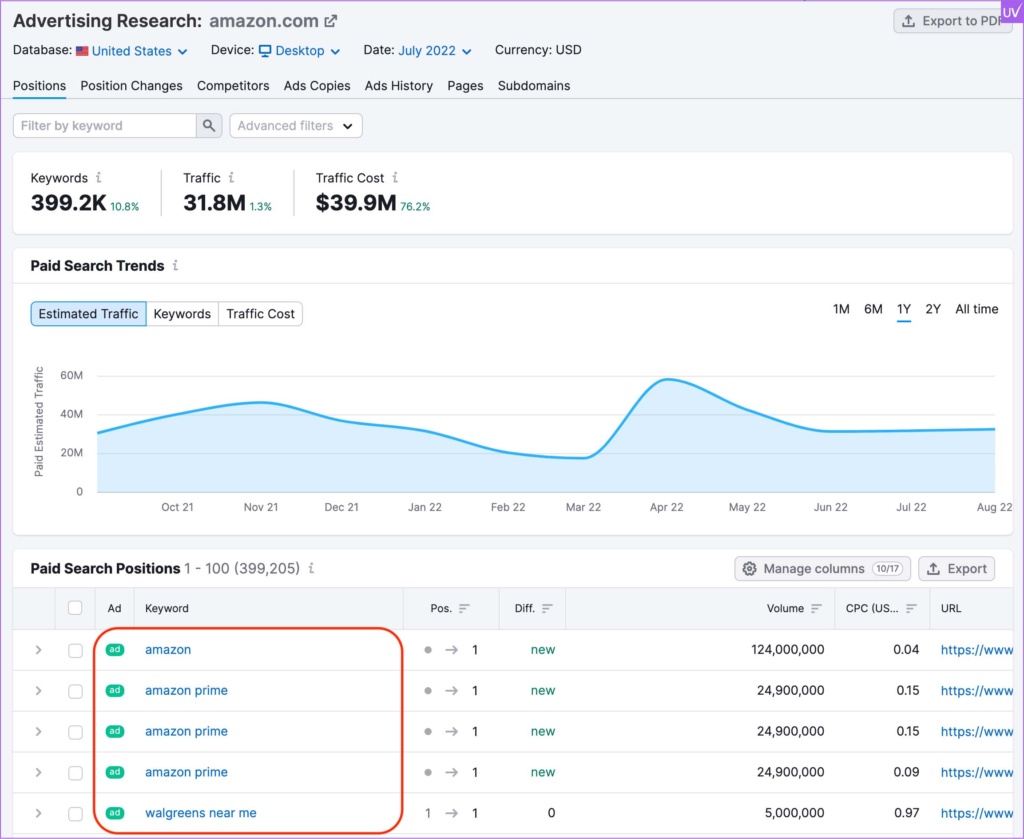The width and height of the screenshot is (1024, 839).
Task: Open the Ads Copies tab
Action: (x=317, y=86)
